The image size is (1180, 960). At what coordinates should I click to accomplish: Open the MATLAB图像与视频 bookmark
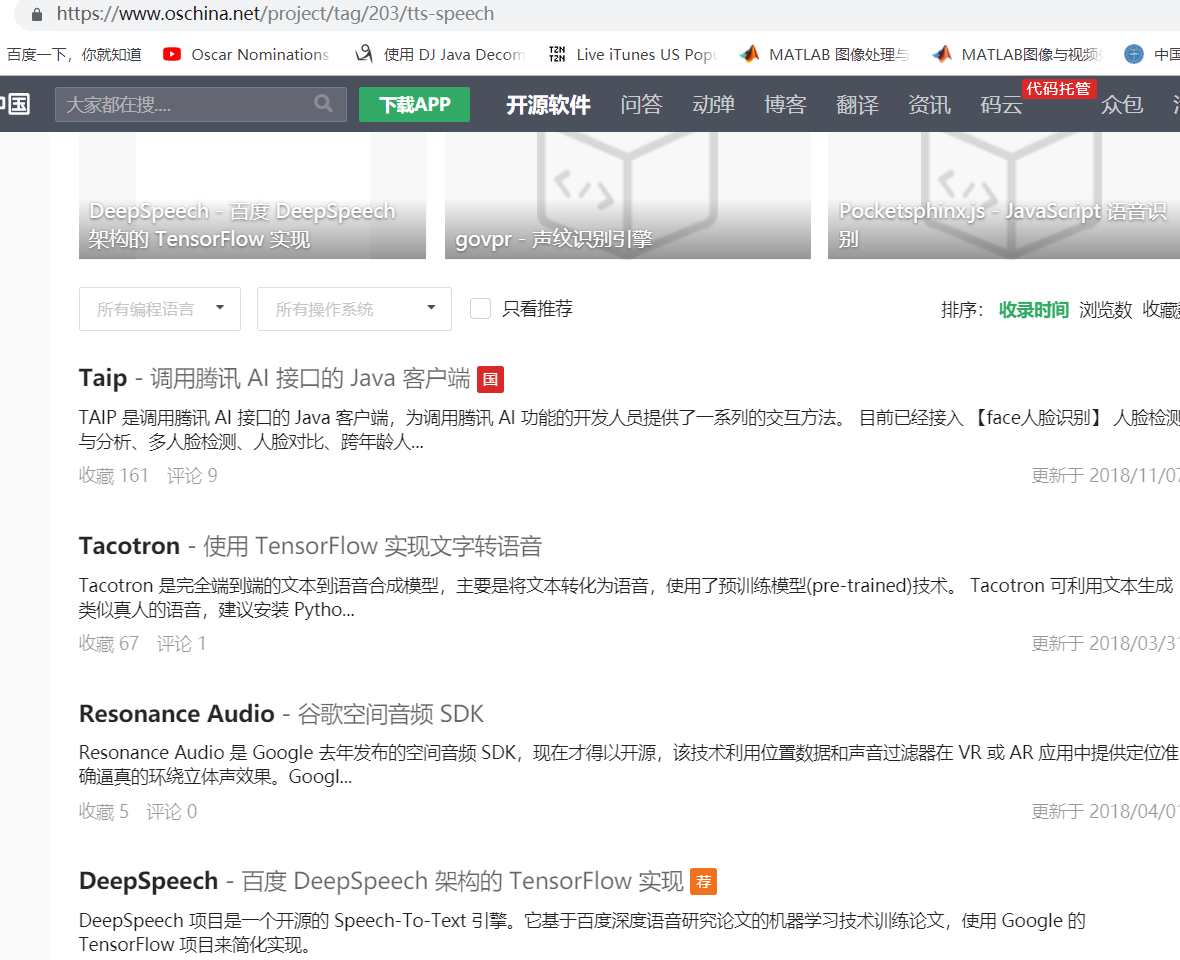[x=1017, y=54]
